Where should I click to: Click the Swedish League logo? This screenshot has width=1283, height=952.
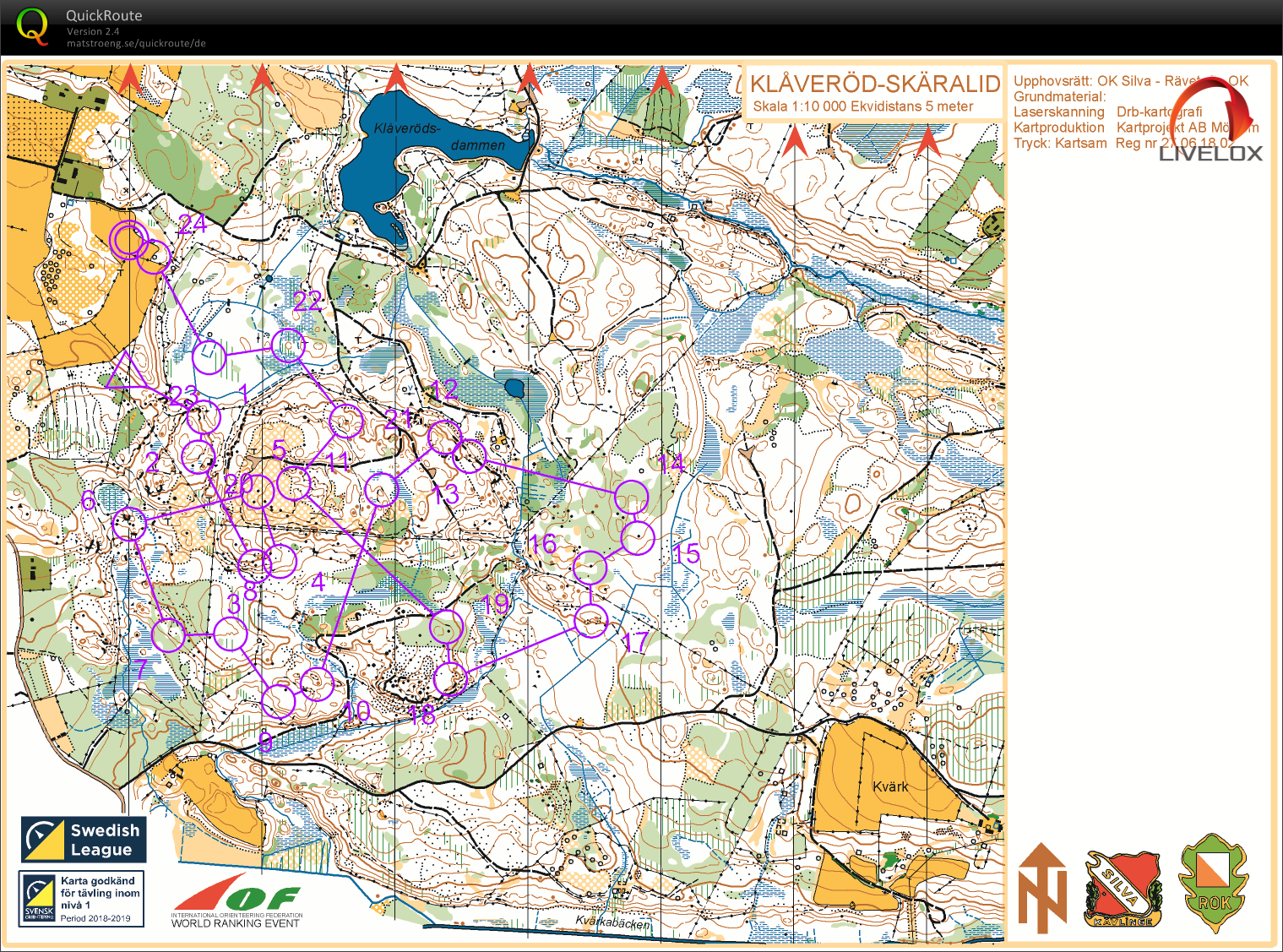pyautogui.click(x=84, y=840)
